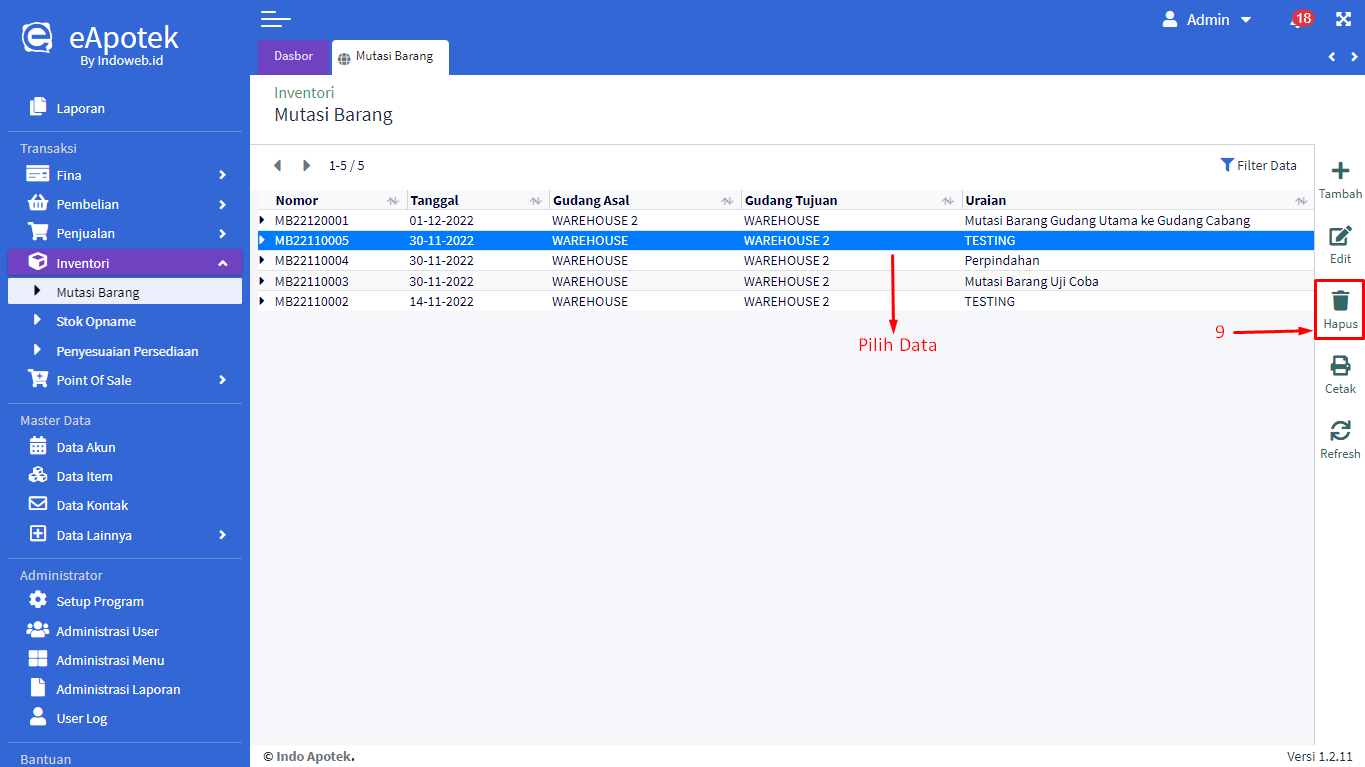Click the Tambah plus icon

1340,172
